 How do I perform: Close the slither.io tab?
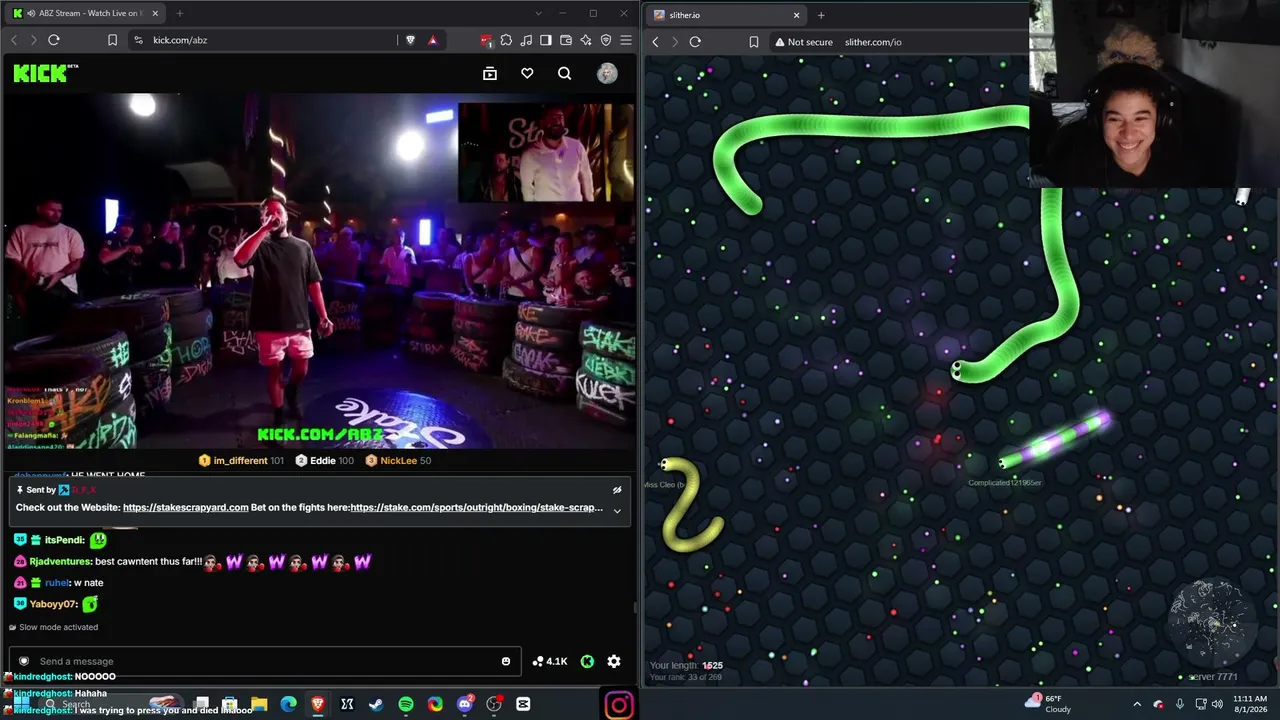796,15
